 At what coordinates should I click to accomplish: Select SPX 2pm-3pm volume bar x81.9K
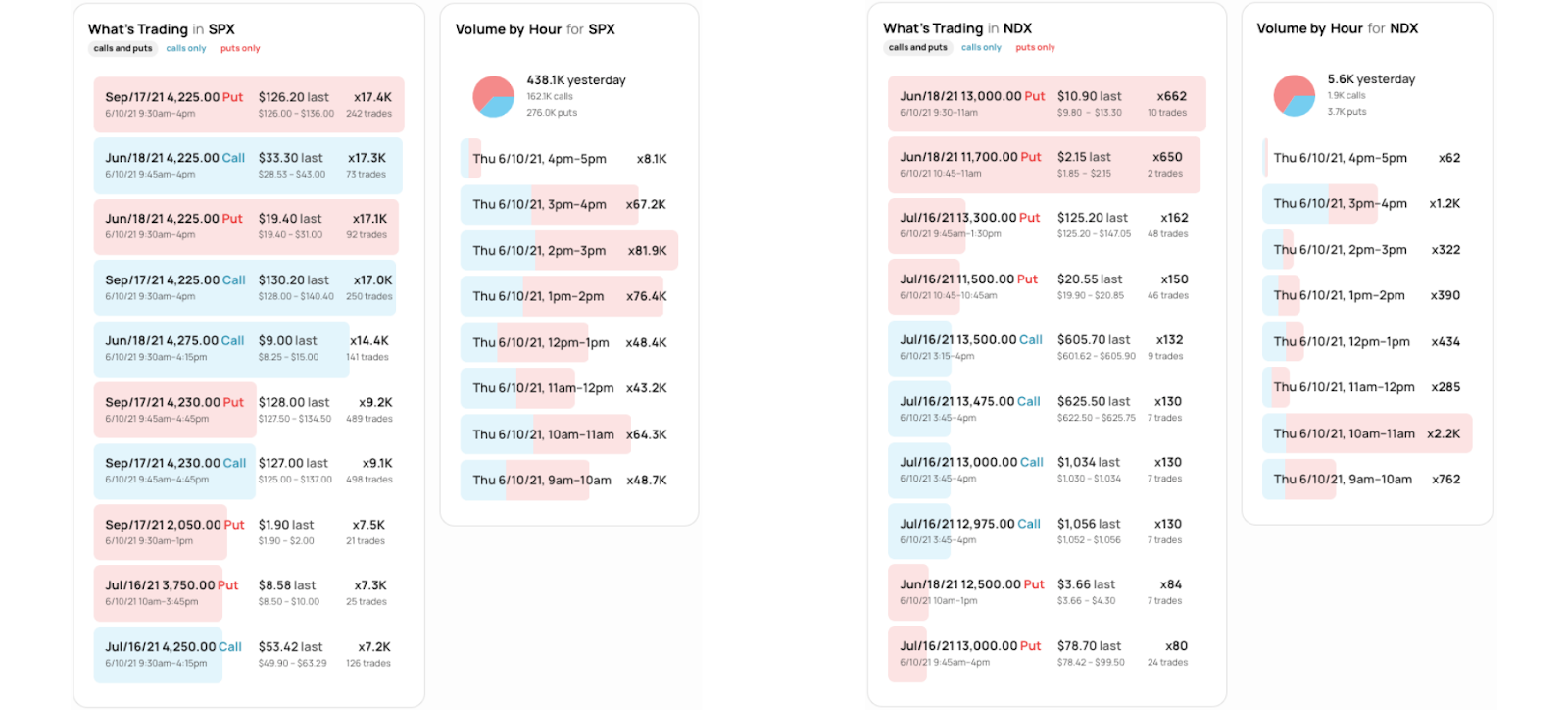tap(569, 250)
